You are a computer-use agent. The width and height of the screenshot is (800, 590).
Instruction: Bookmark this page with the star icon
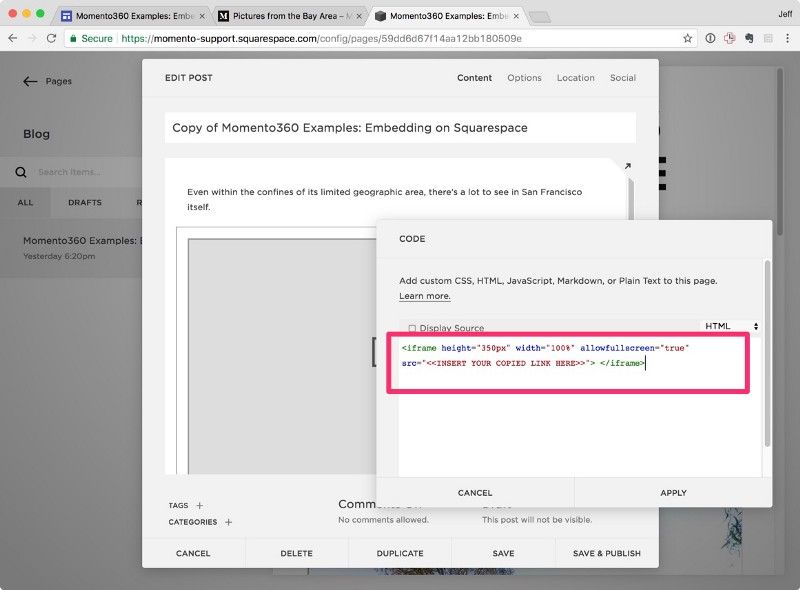tap(687, 38)
